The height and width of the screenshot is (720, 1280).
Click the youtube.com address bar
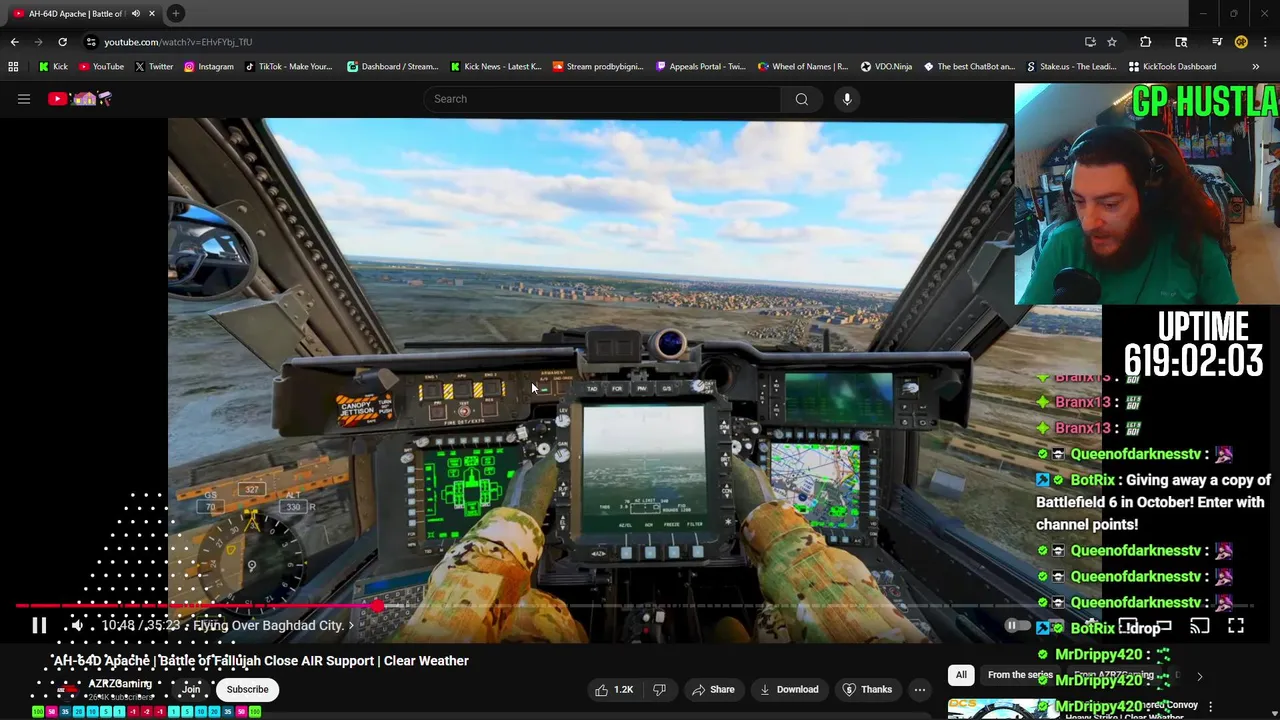tap(580, 42)
